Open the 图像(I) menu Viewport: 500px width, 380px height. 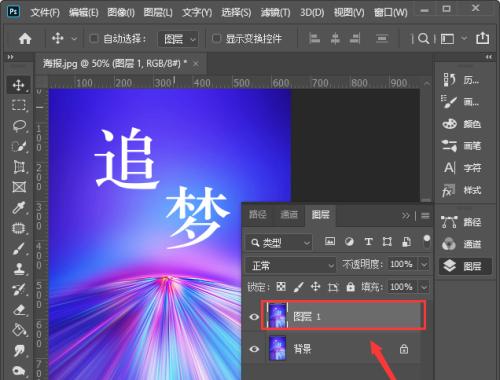pos(121,13)
